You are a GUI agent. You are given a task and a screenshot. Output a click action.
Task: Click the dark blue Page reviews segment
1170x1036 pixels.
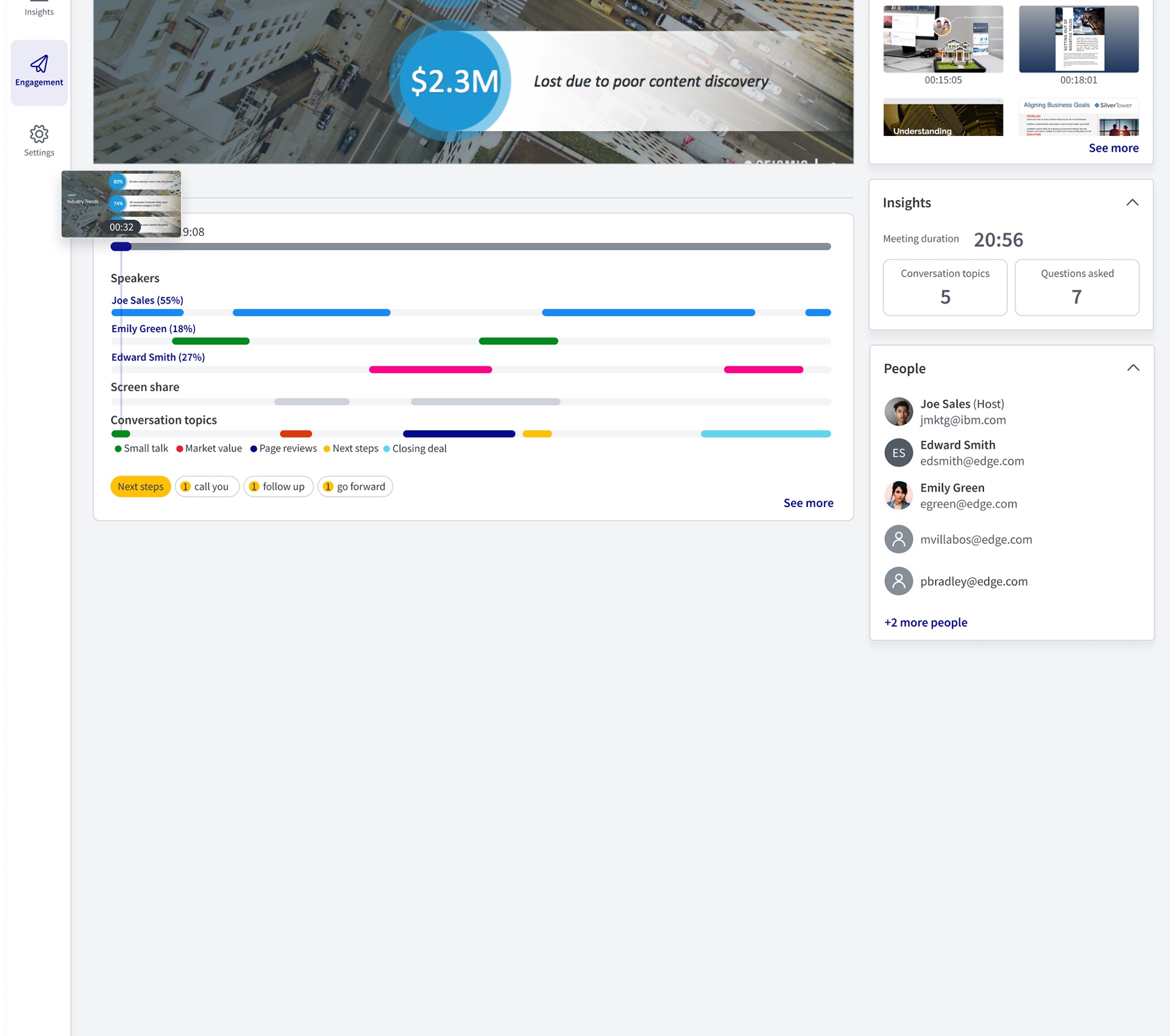click(459, 434)
